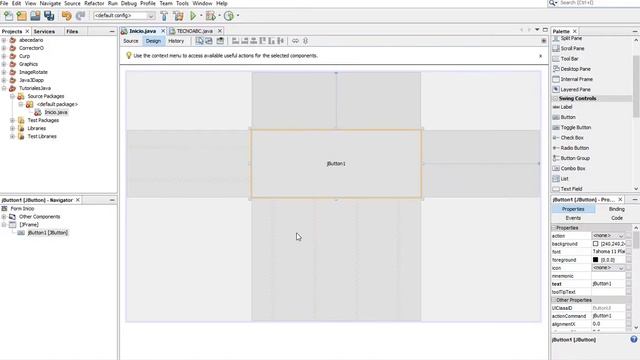Switch to the Files tab

click(72, 31)
